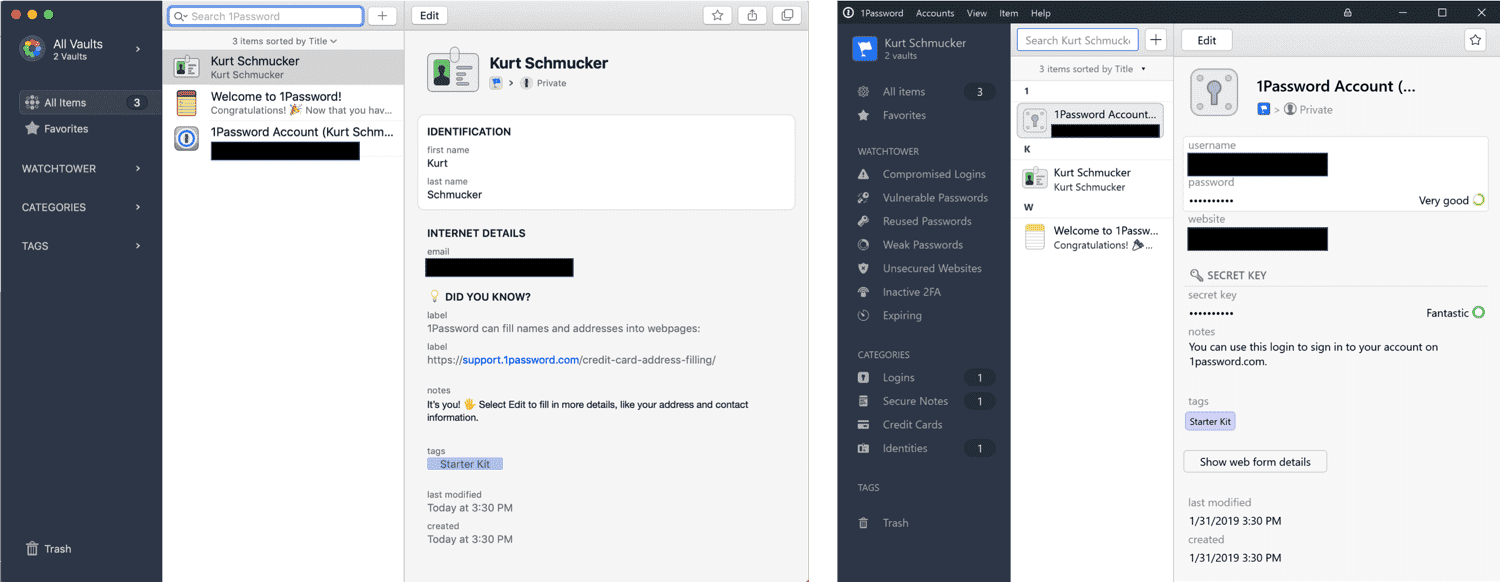Click the Very good password strength indicator
This screenshot has width=1500, height=582.
[1451, 201]
